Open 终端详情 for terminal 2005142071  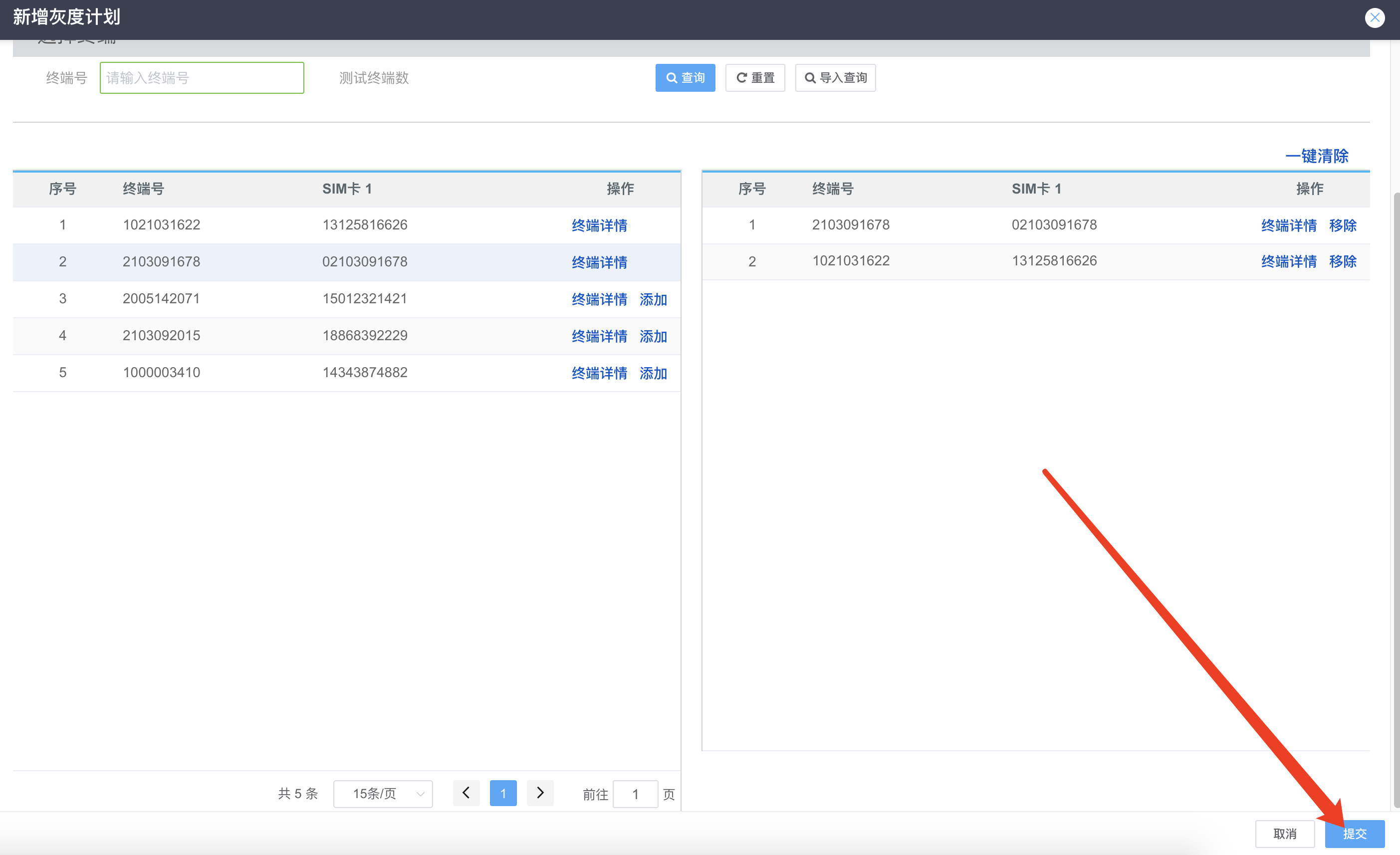(x=599, y=299)
